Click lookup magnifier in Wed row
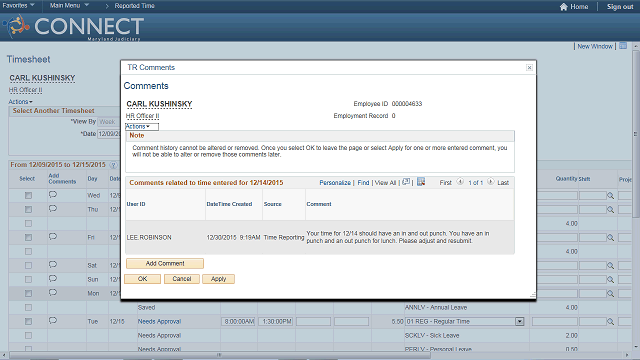The height and width of the screenshot is (360, 640). pos(611,196)
